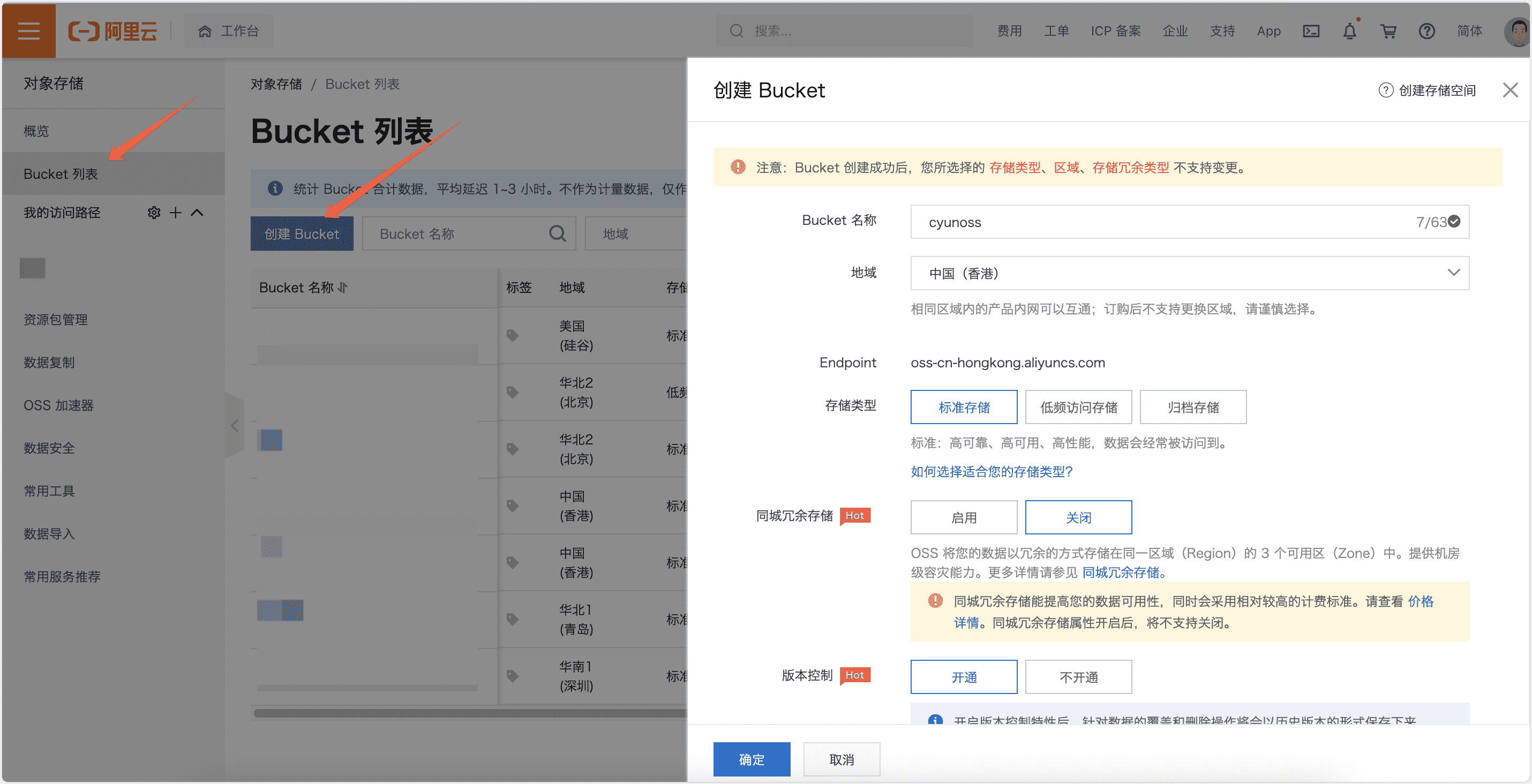
Task: Collapse the left sidebar handle
Action: click(234, 426)
